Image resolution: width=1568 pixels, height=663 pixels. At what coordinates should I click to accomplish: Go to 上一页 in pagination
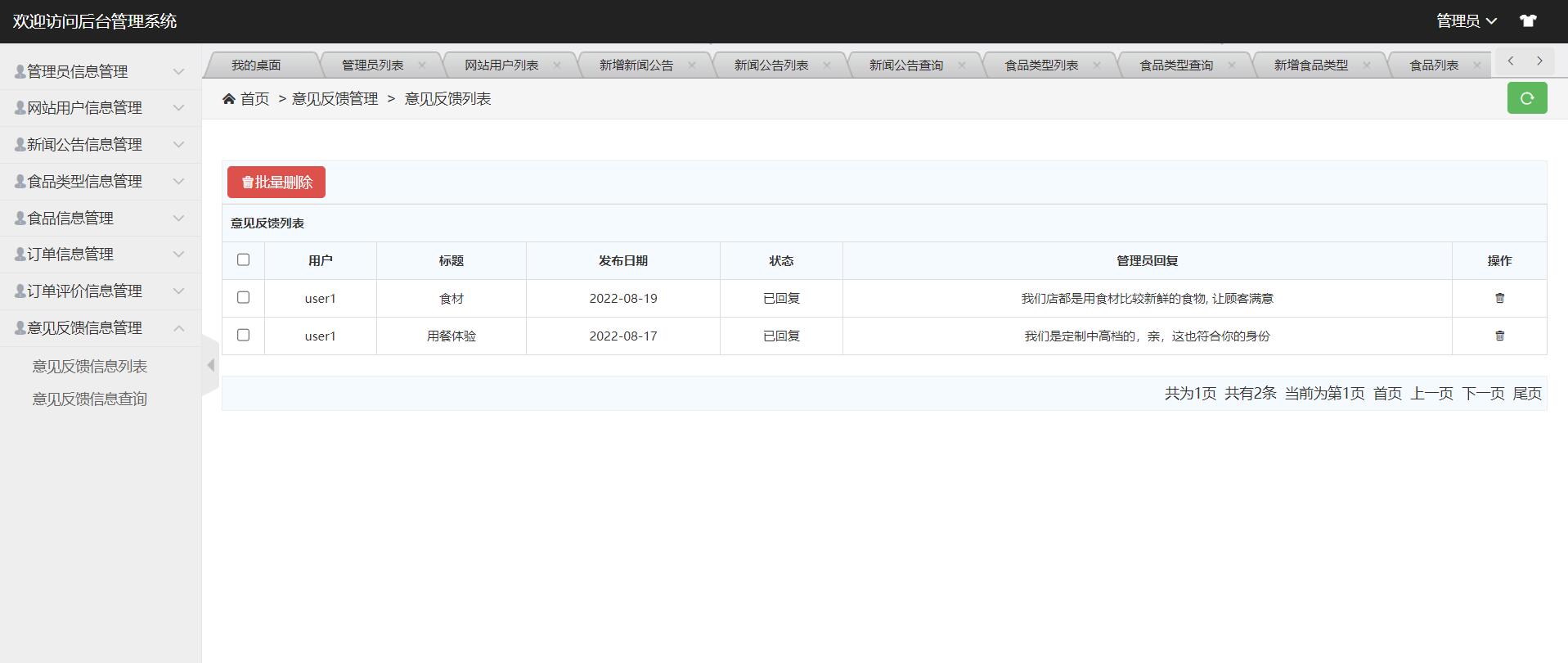(1432, 394)
